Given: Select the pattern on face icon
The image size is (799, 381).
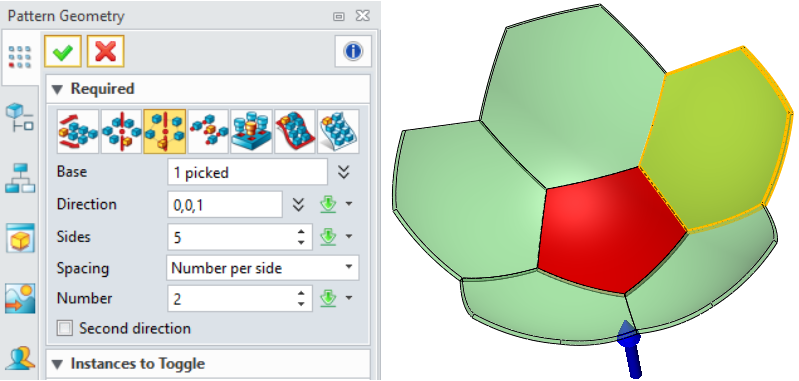Looking at the screenshot, I should pyautogui.click(x=338, y=131).
